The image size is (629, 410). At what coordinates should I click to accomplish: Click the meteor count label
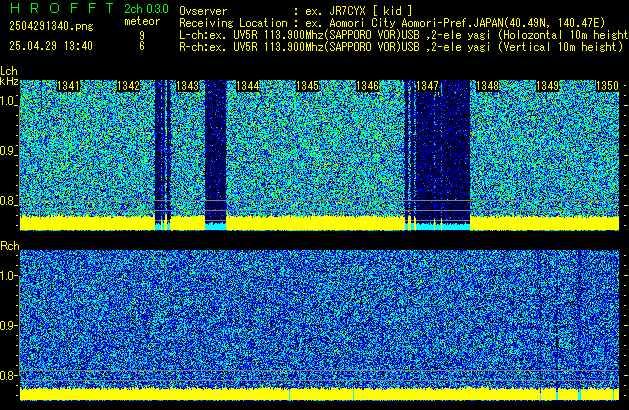pyautogui.click(x=142, y=21)
